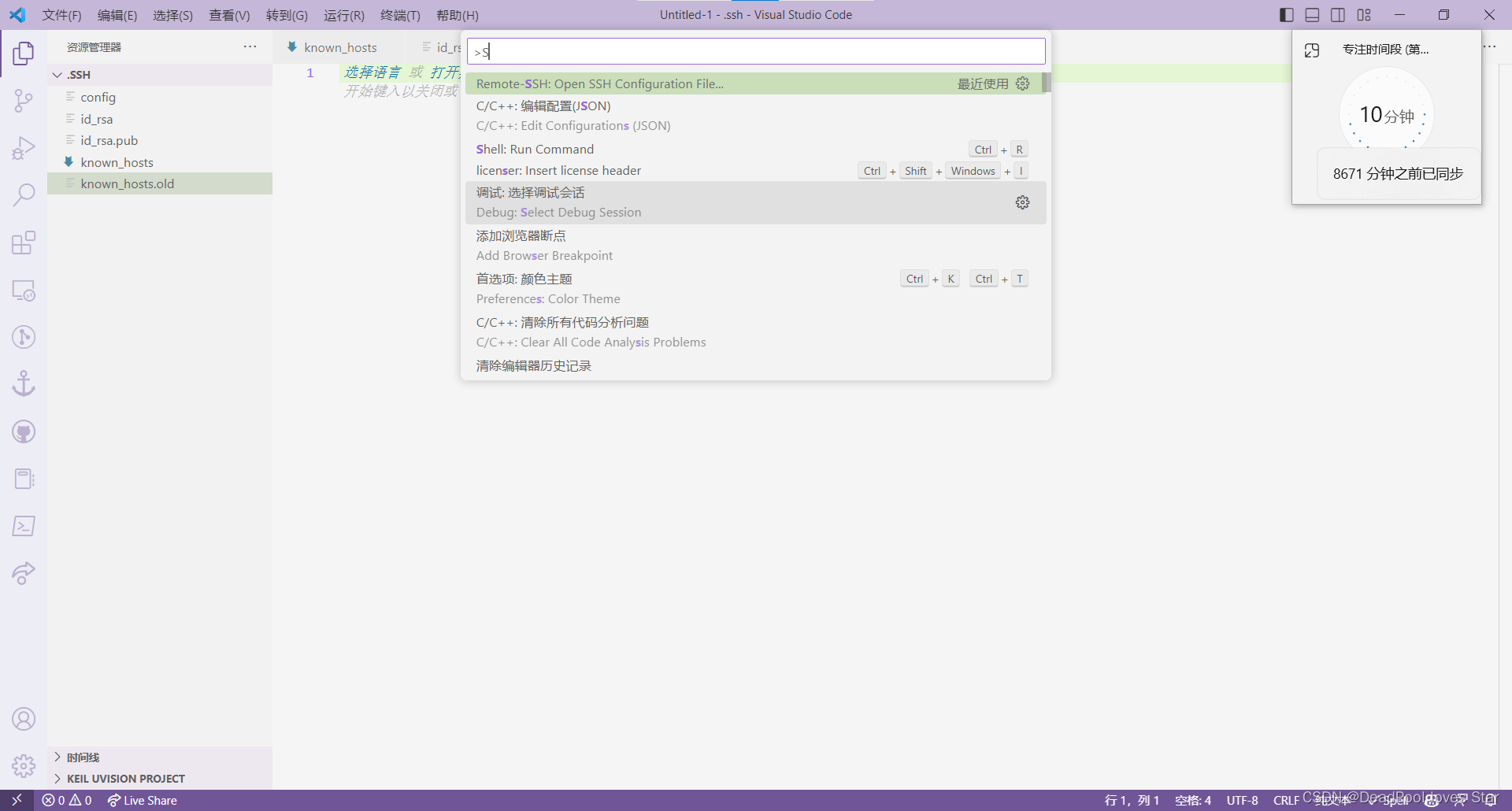
Task: Toggle bottom panel layout icon
Action: pos(1312,15)
